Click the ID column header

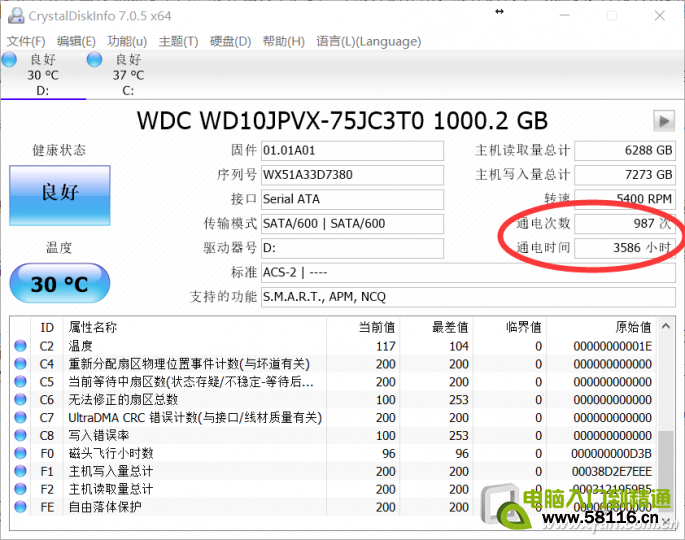point(47,327)
